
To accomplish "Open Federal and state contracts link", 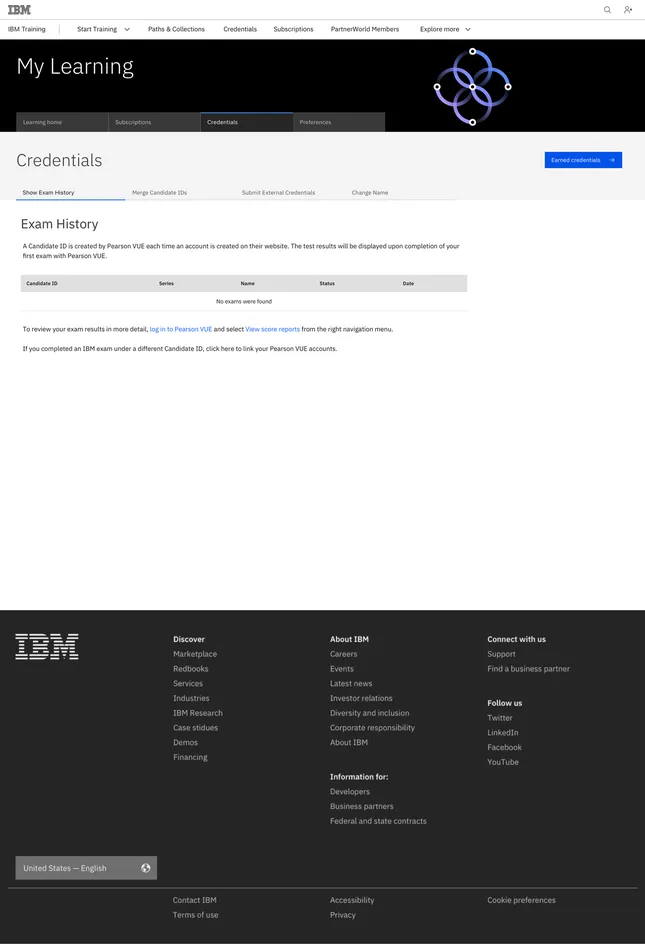I will click(x=378, y=821).
